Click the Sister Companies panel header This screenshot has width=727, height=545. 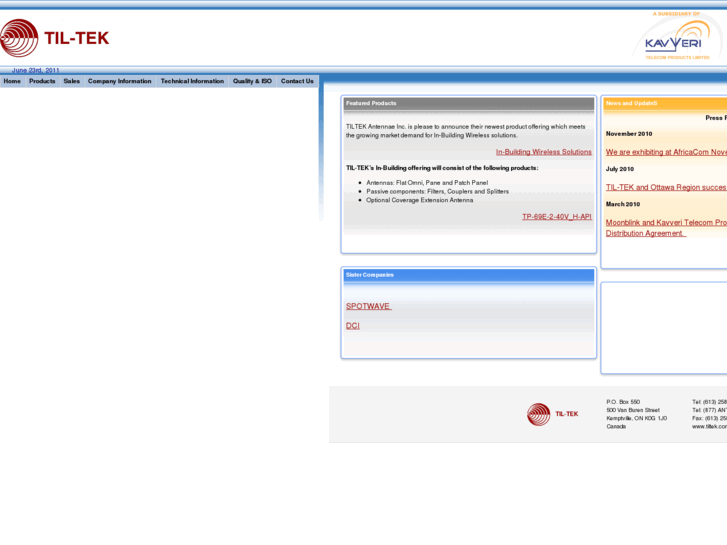pos(469,275)
